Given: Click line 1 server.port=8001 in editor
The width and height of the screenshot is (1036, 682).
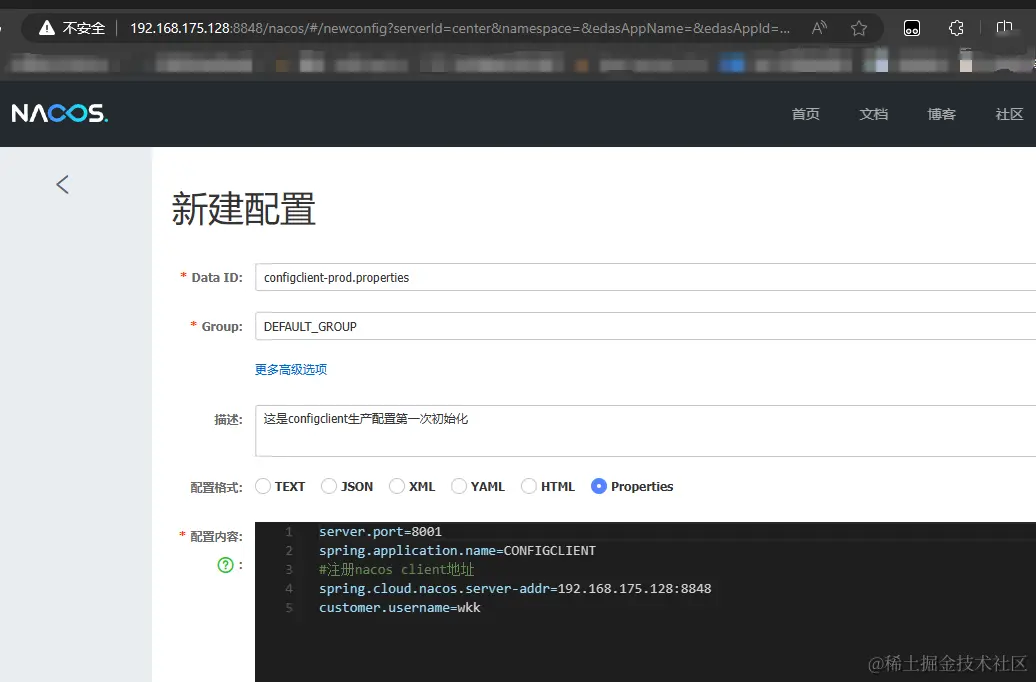Looking at the screenshot, I should [380, 531].
